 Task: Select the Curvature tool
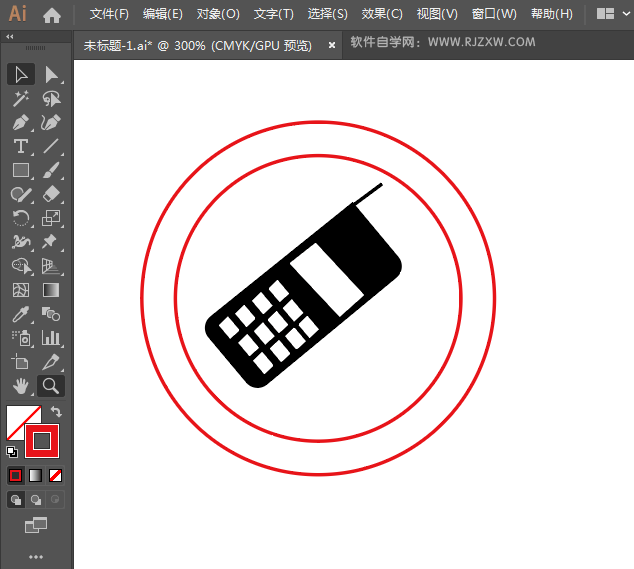[x=51, y=122]
